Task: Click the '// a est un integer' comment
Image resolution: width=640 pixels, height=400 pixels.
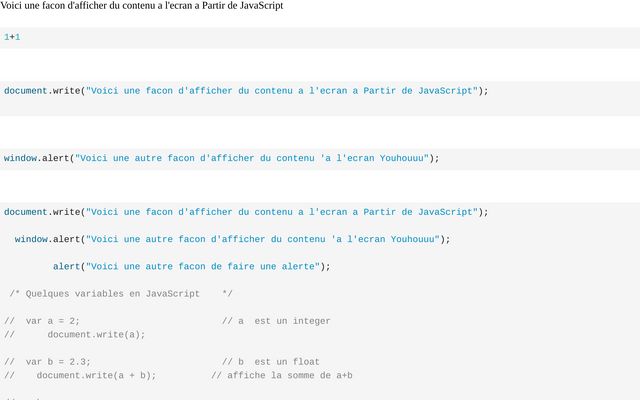Action: click(276, 321)
